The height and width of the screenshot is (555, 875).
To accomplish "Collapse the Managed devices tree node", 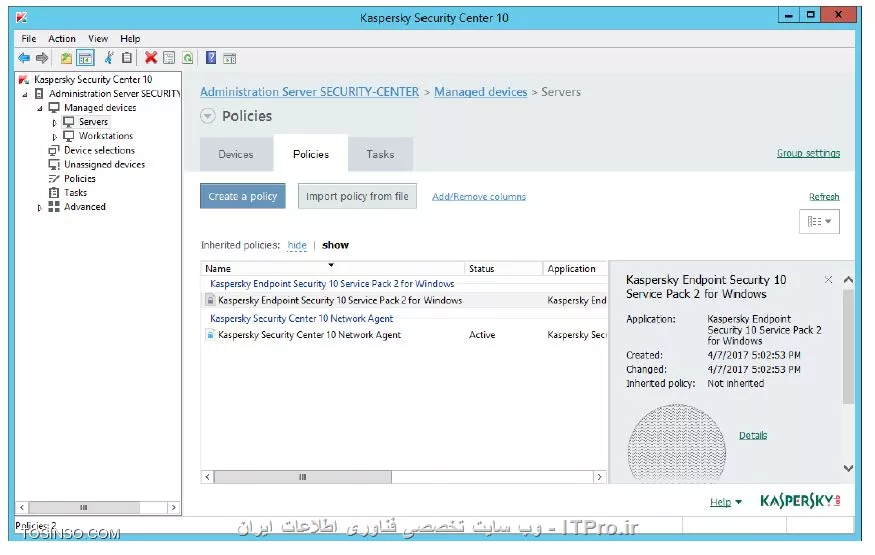I will 40,108.
